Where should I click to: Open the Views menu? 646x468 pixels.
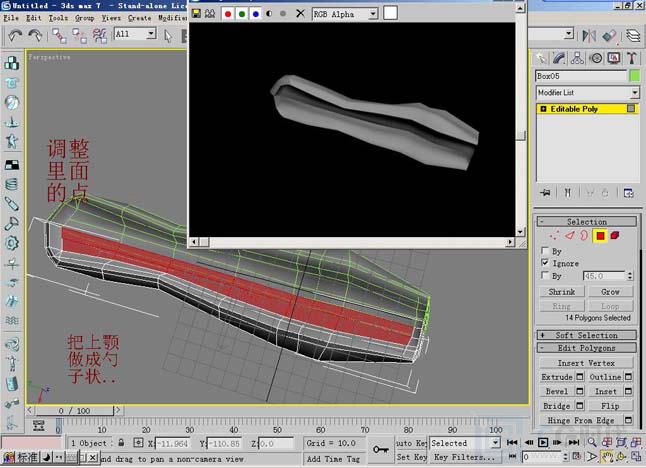click(x=111, y=18)
